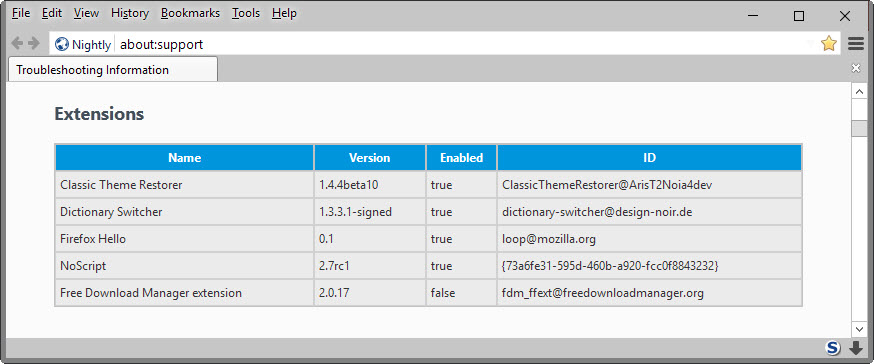The width and height of the screenshot is (874, 364).
Task: Click the dictionary-switcher@design-noir.de ID
Action: [597, 212]
